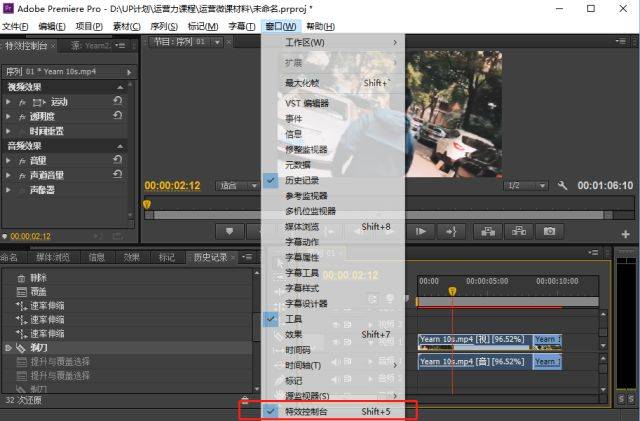Reset the 声道音量 effect

[118, 174]
